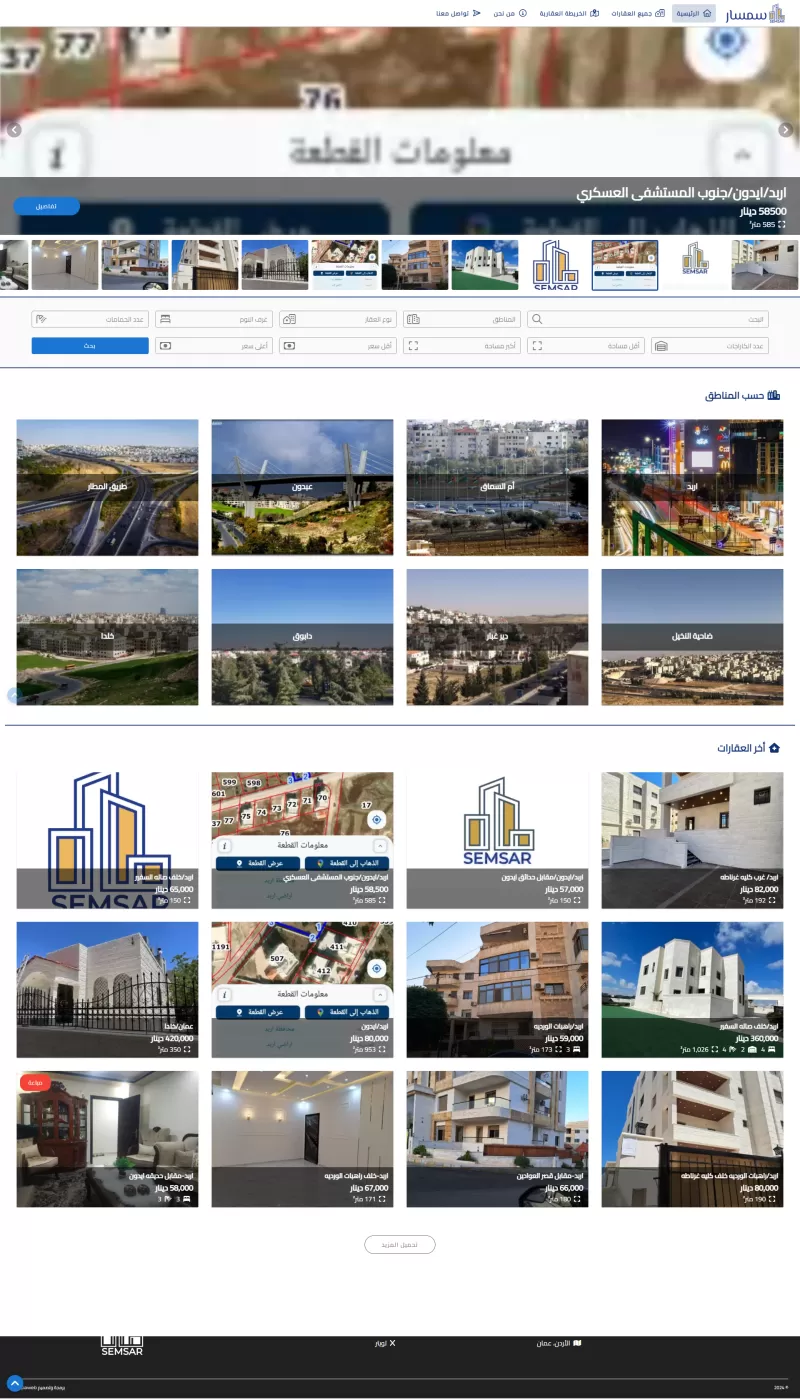Screen dimensions: 800x1400
Task: Open the الخريطة العقارية map menu item
Action: pyautogui.click(x=569, y=13)
